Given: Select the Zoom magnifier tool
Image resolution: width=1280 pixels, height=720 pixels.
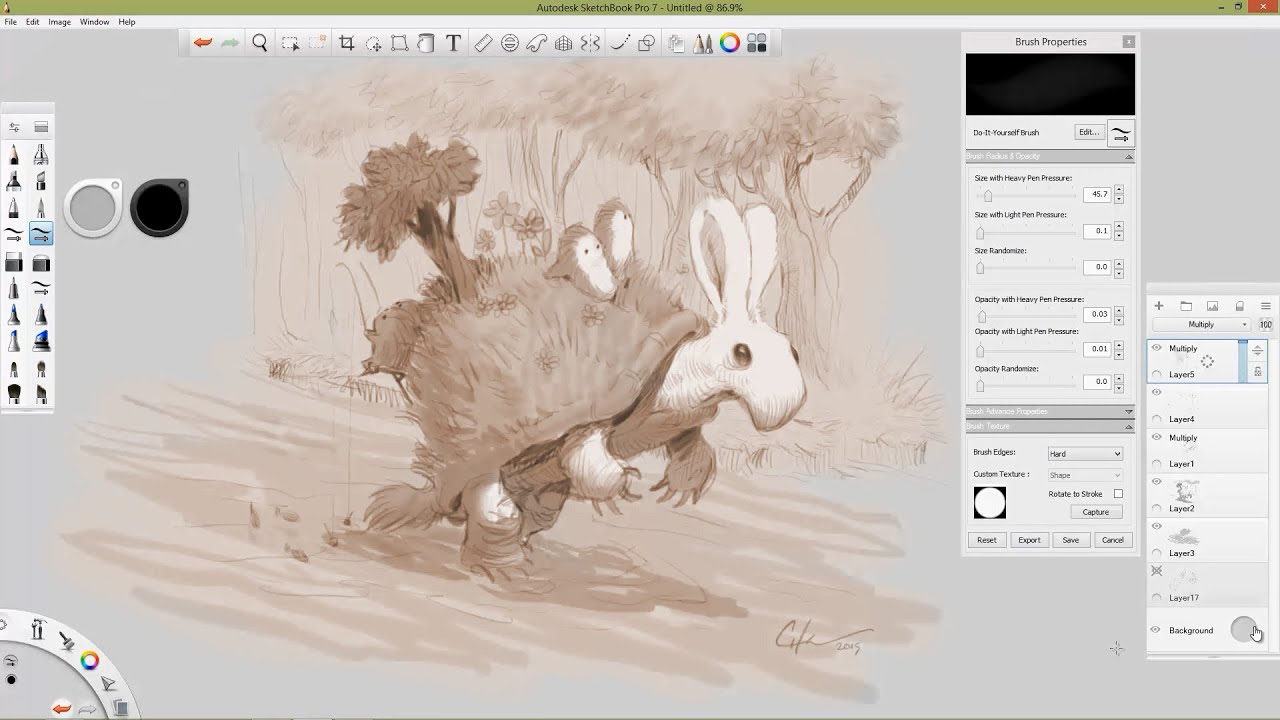Looking at the screenshot, I should 260,43.
